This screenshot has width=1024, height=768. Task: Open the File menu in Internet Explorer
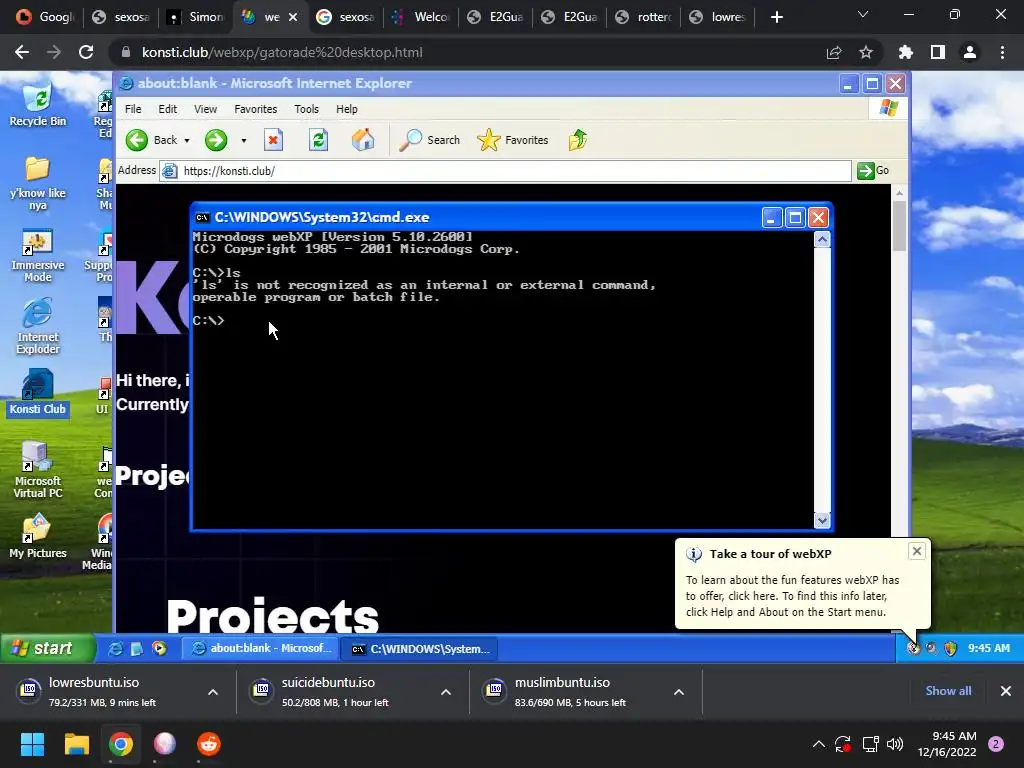point(133,109)
